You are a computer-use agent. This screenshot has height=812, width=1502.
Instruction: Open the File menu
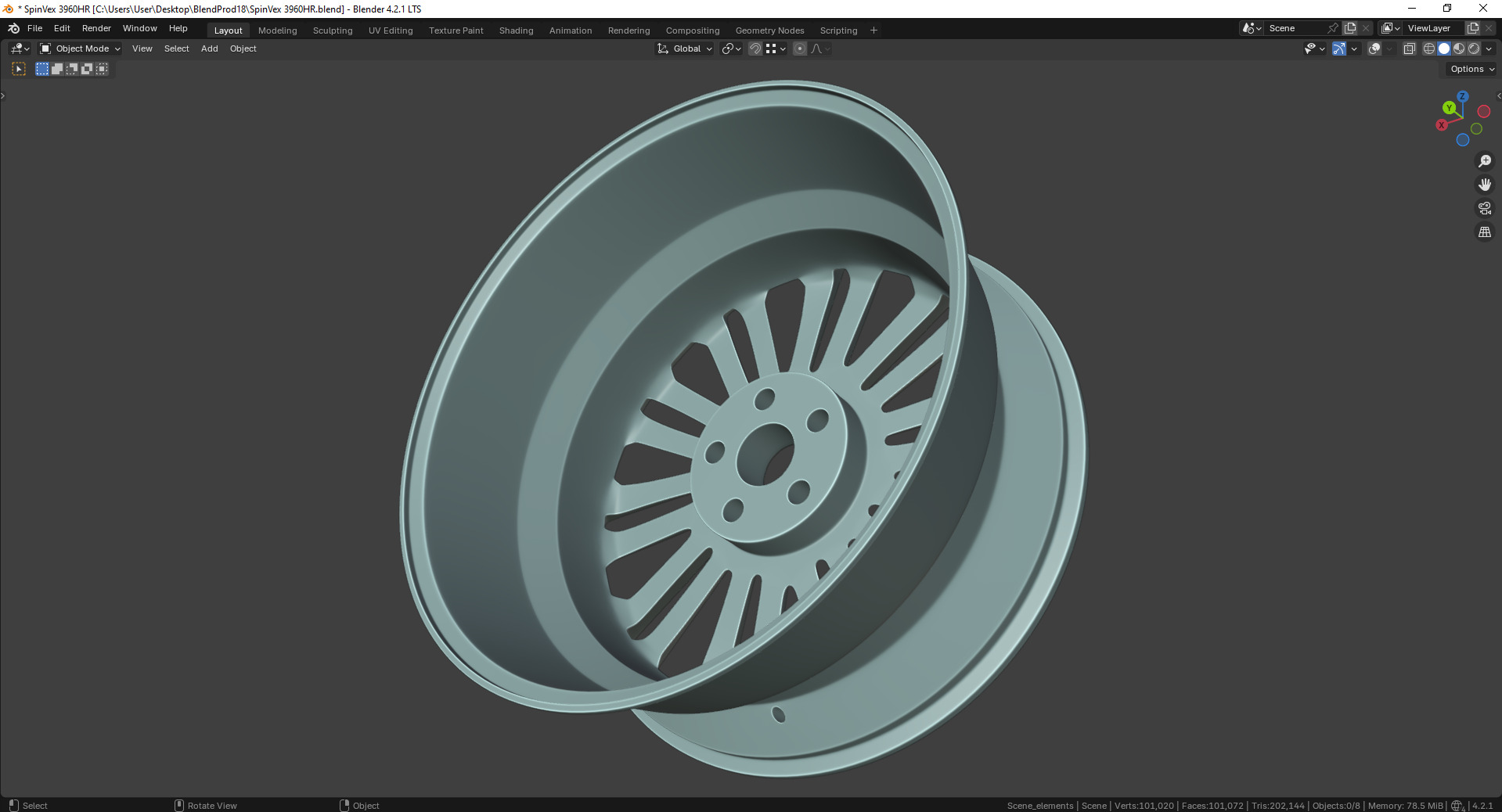click(x=35, y=28)
